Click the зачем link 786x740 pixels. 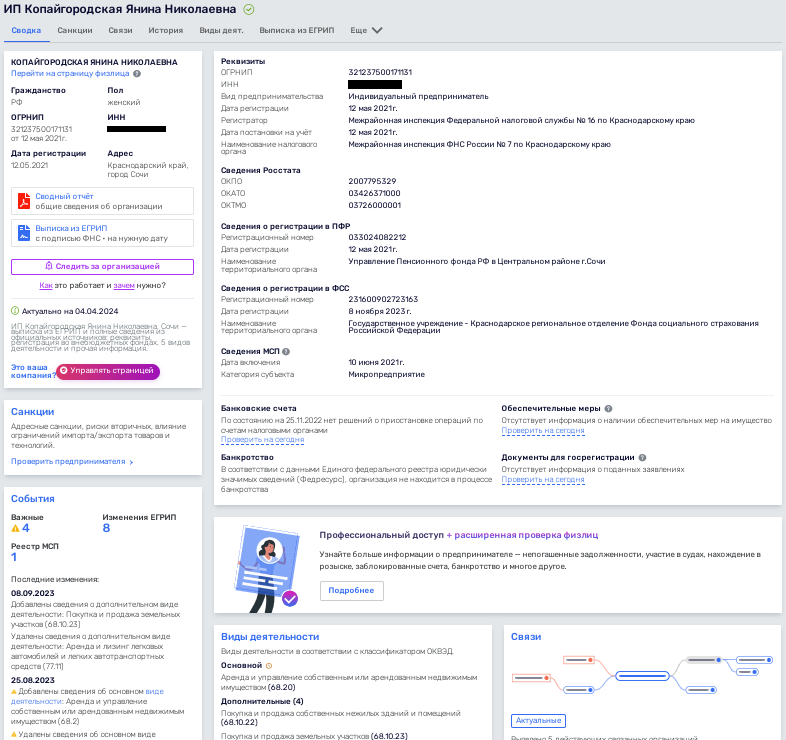pos(124,286)
